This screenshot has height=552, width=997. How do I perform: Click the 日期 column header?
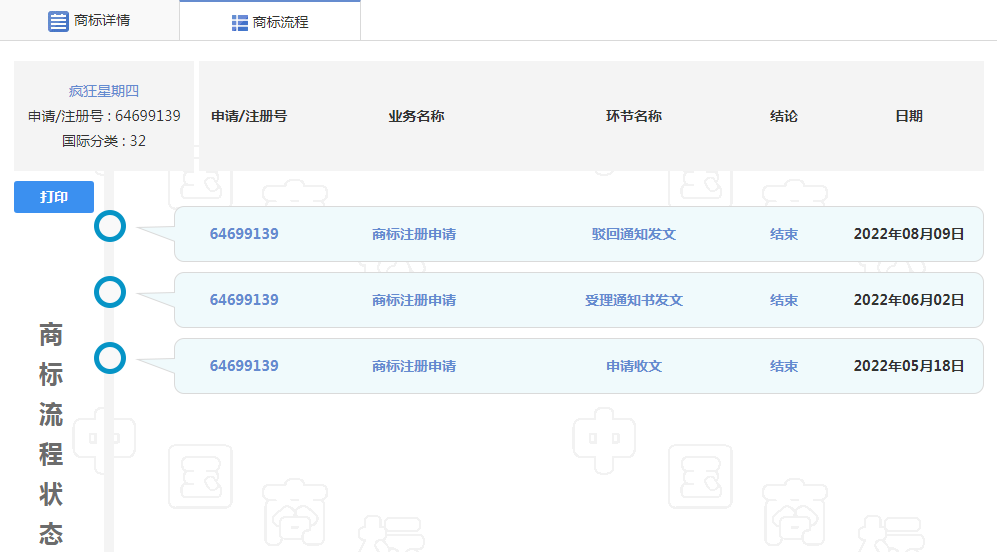coord(909,116)
